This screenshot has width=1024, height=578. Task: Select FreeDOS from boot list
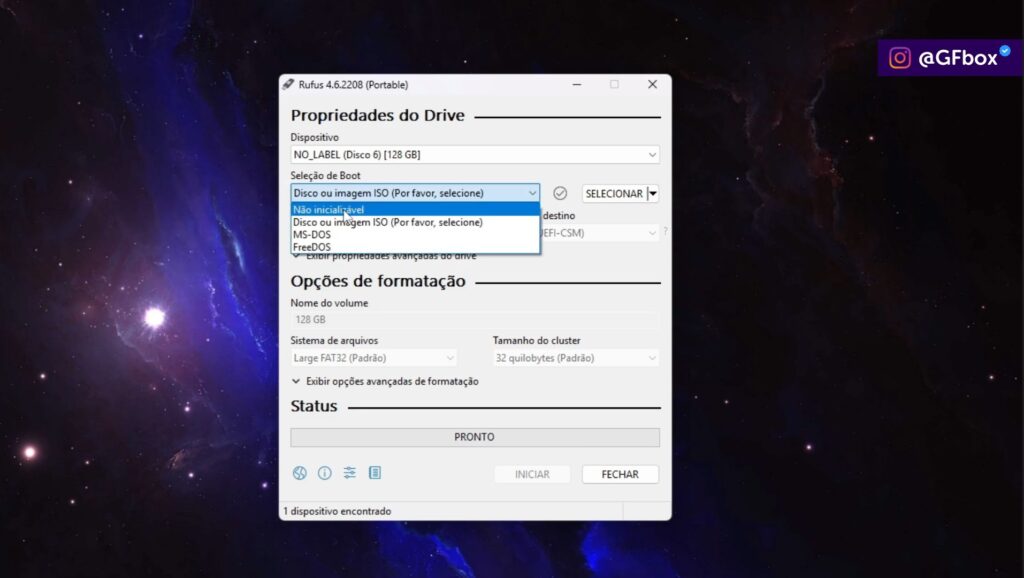coord(415,247)
